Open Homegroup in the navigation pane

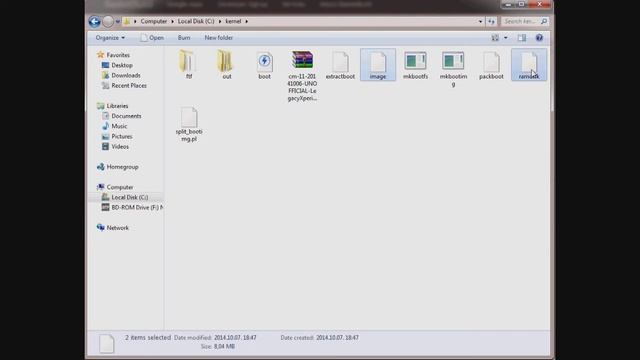click(118, 167)
